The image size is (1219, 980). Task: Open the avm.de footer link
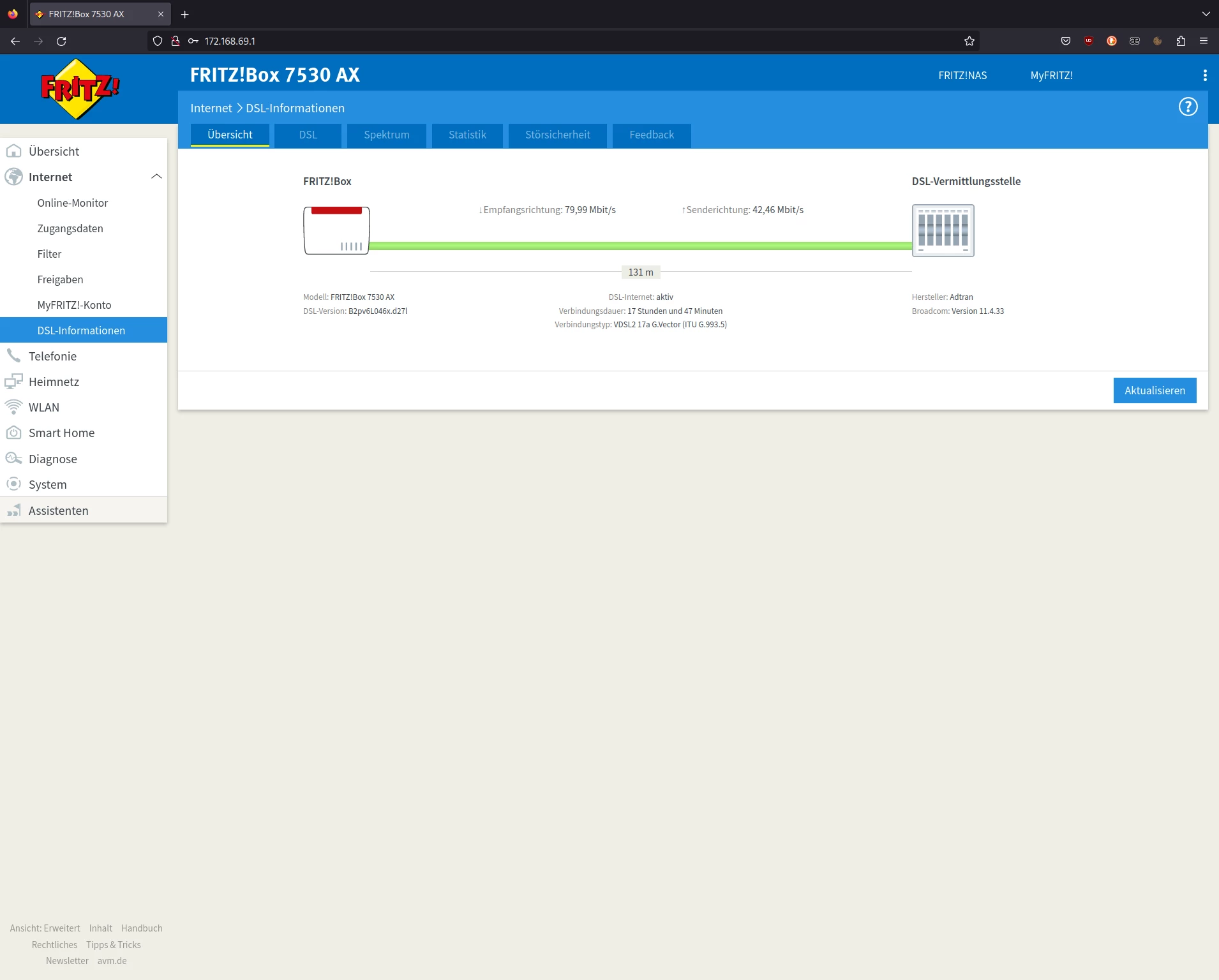coord(112,961)
